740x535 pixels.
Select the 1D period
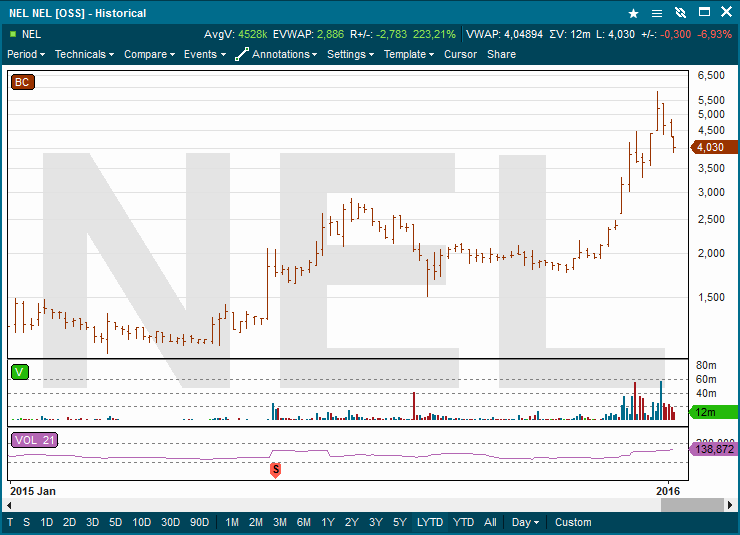46,522
